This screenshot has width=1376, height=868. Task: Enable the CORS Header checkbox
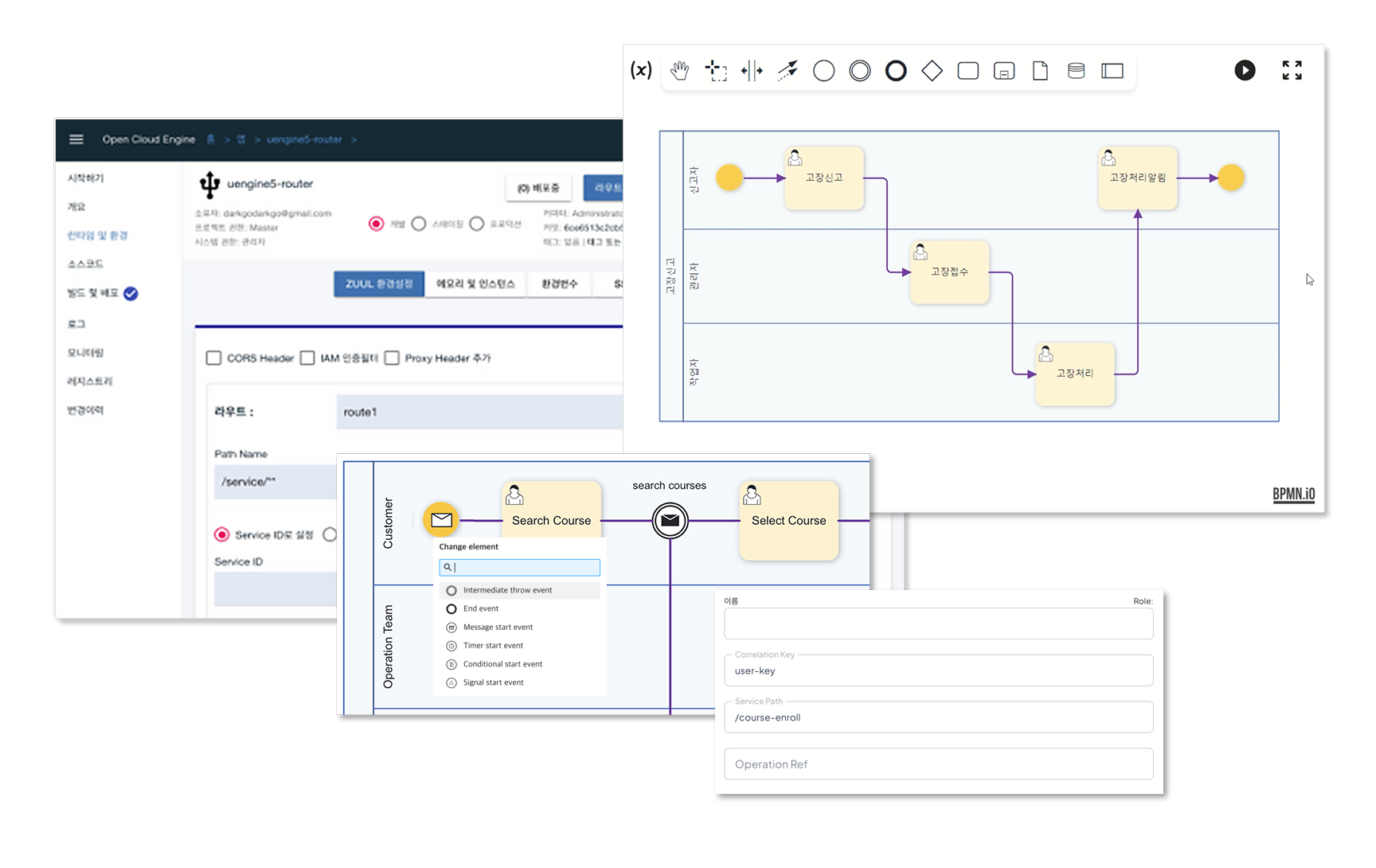pyautogui.click(x=213, y=358)
